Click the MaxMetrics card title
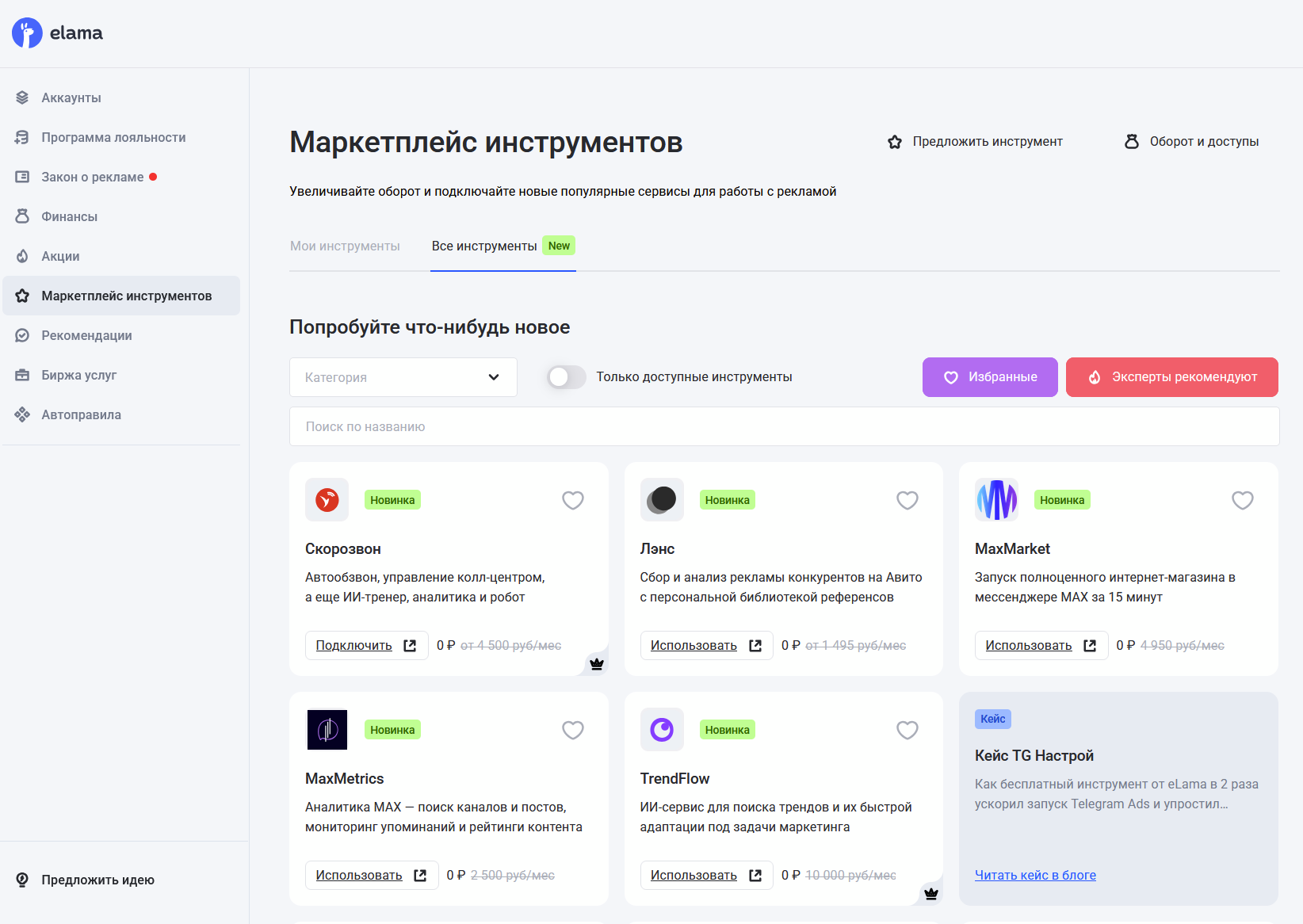 click(345, 779)
